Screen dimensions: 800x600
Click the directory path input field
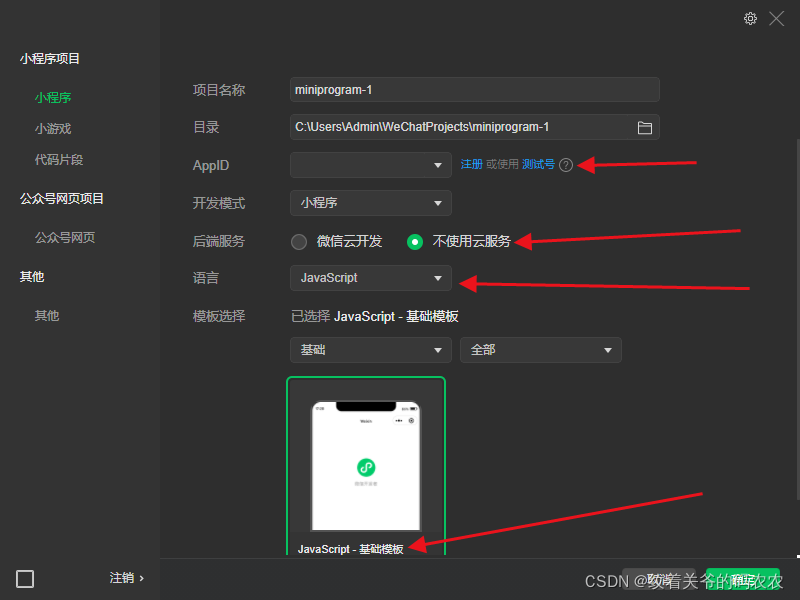[x=474, y=127]
